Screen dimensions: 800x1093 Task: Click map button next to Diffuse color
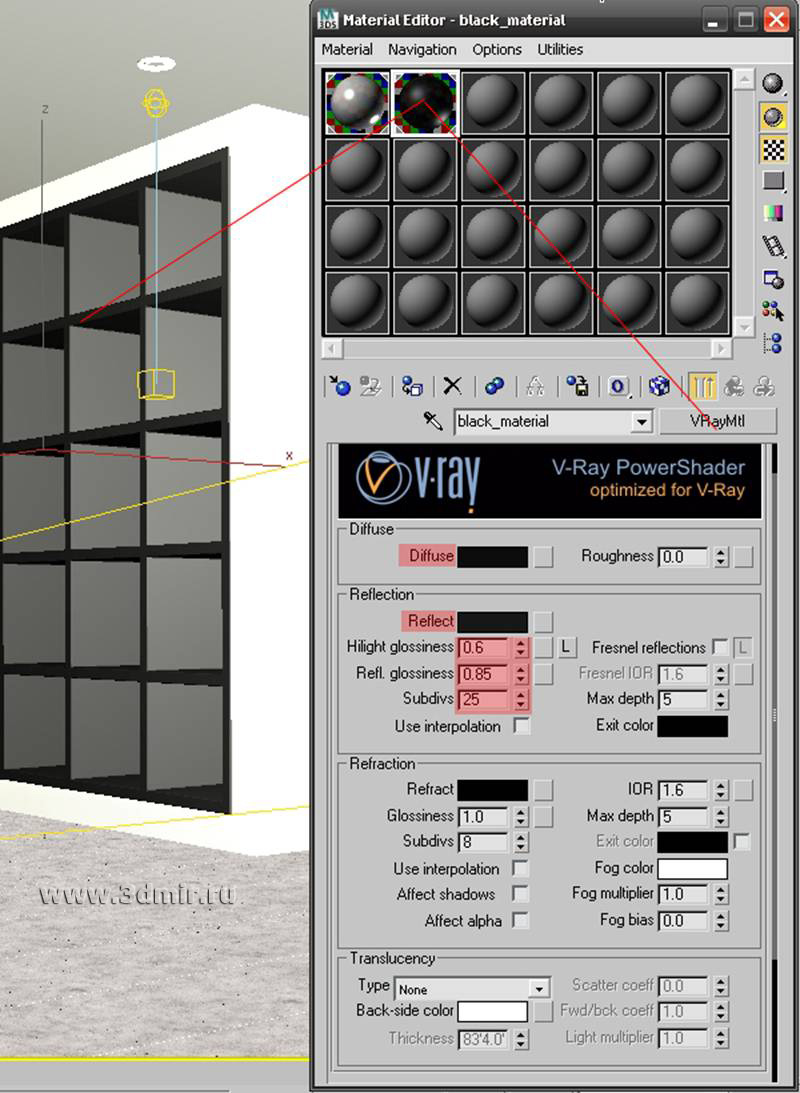pos(544,557)
